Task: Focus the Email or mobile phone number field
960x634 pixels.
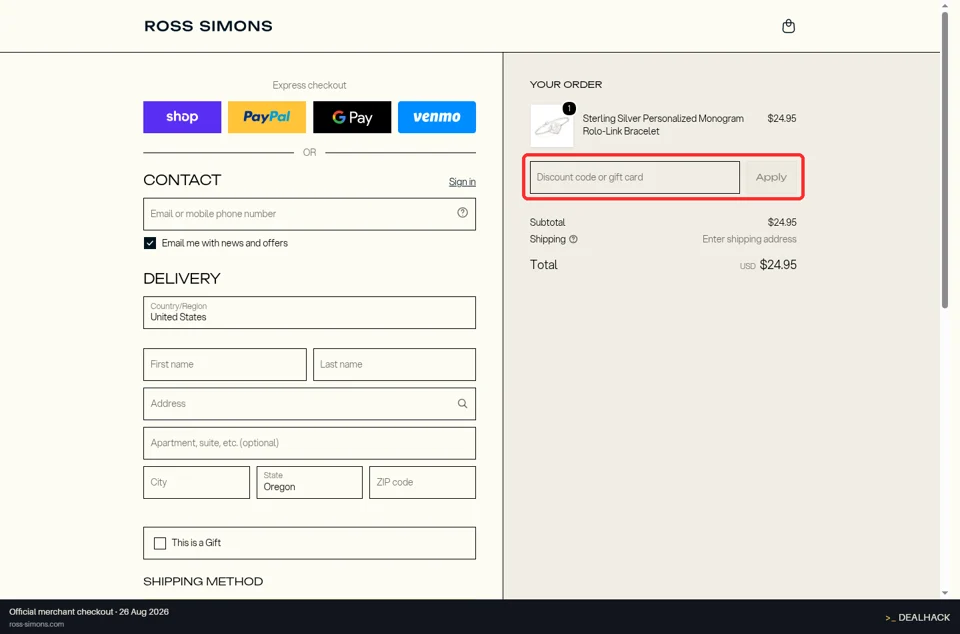Action: click(309, 214)
